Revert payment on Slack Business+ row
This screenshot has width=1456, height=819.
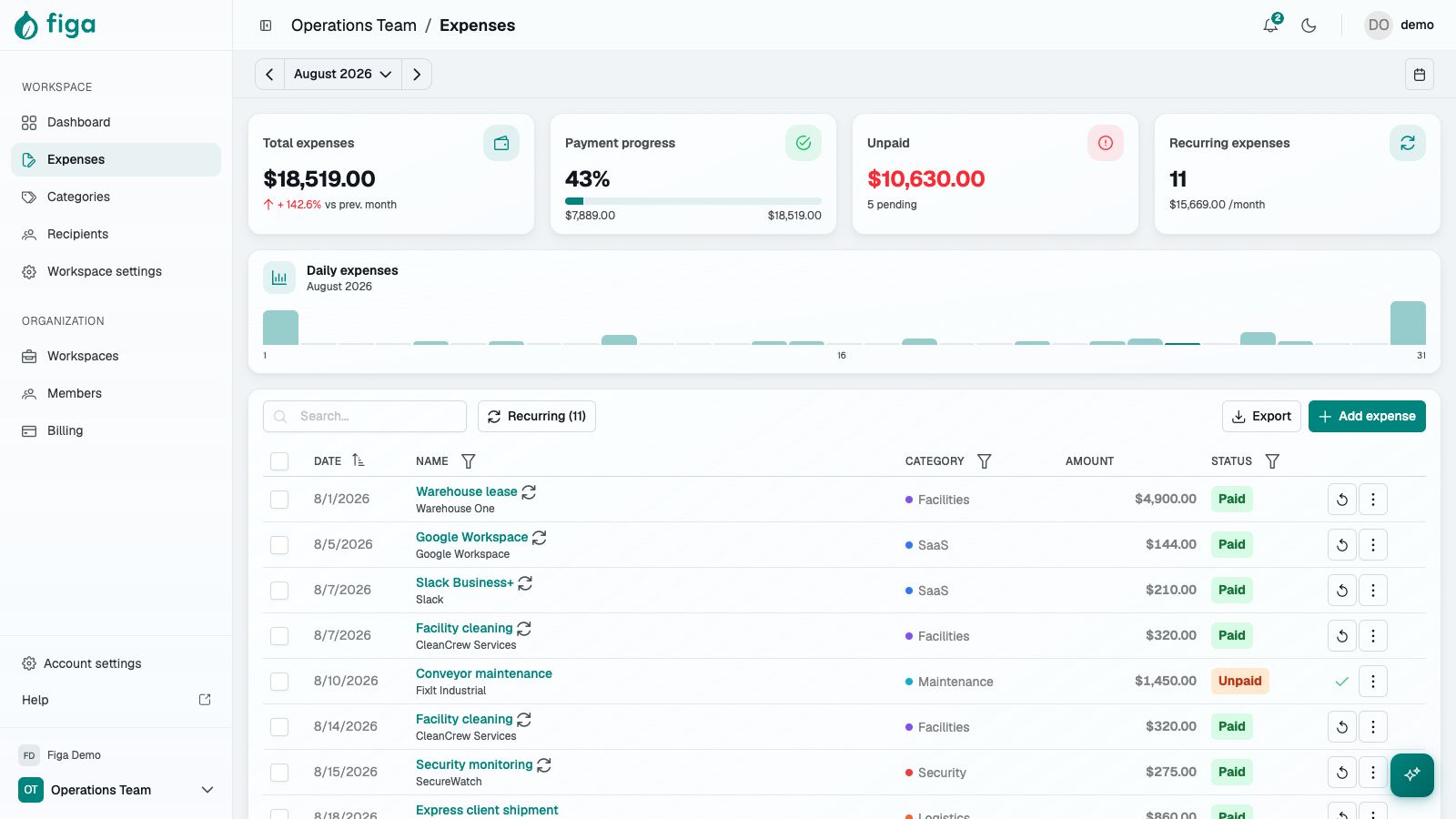(1342, 590)
